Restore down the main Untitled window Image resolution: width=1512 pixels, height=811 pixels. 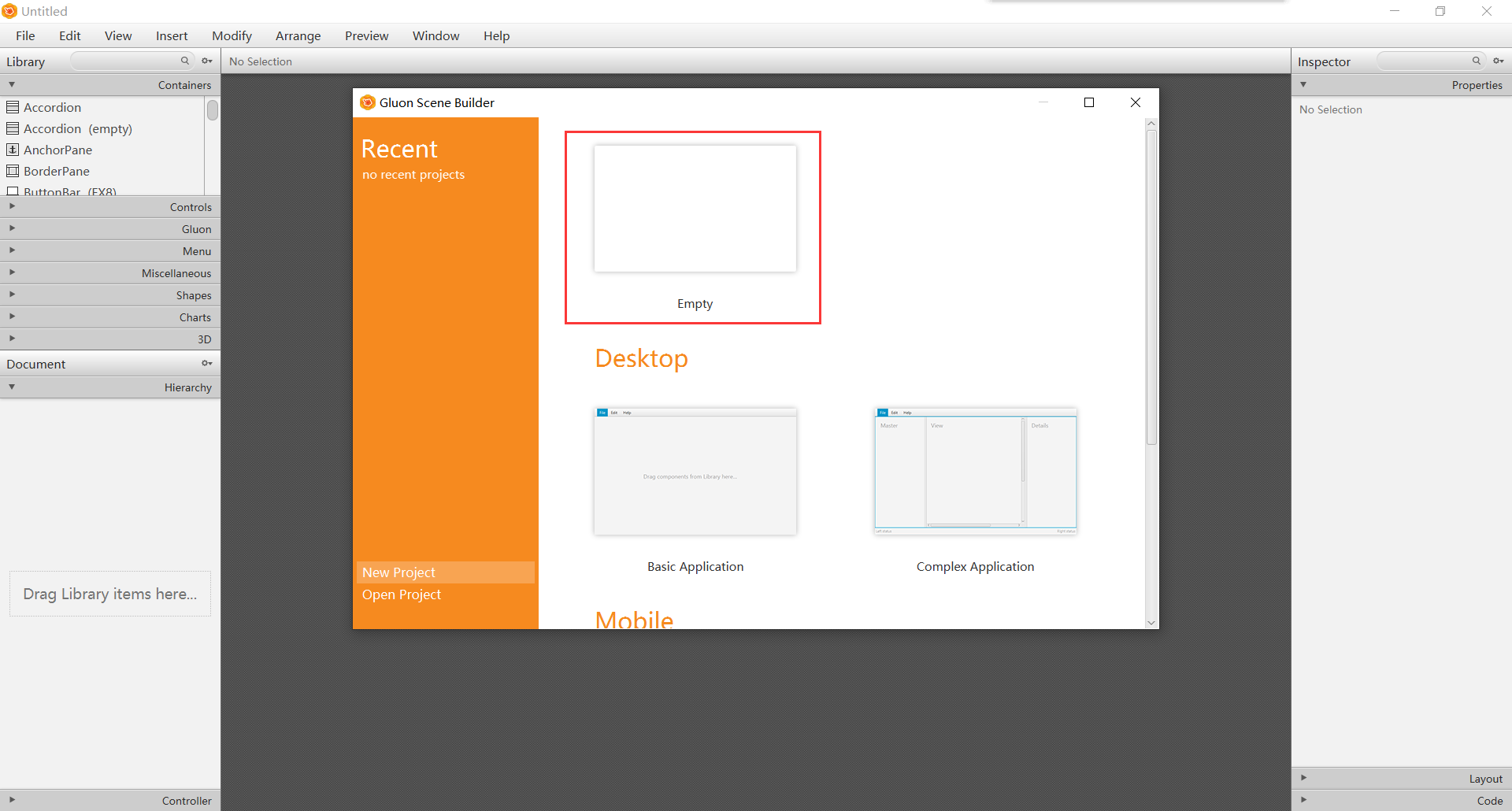click(1440, 11)
